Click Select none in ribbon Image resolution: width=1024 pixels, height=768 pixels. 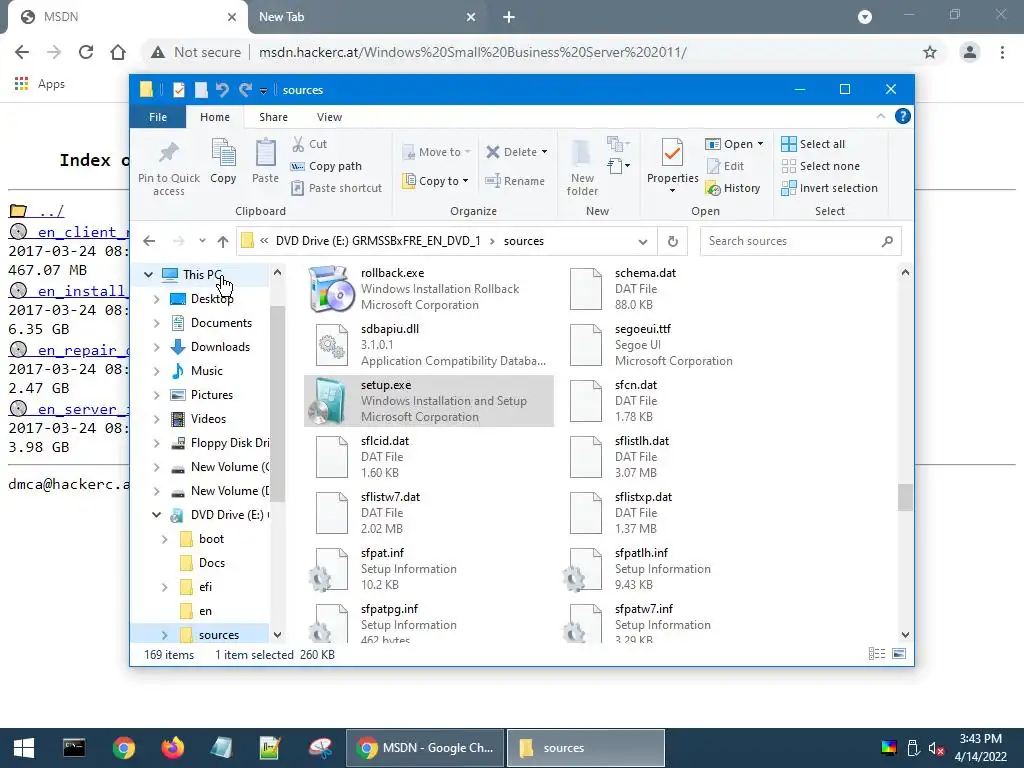[x=820, y=166]
